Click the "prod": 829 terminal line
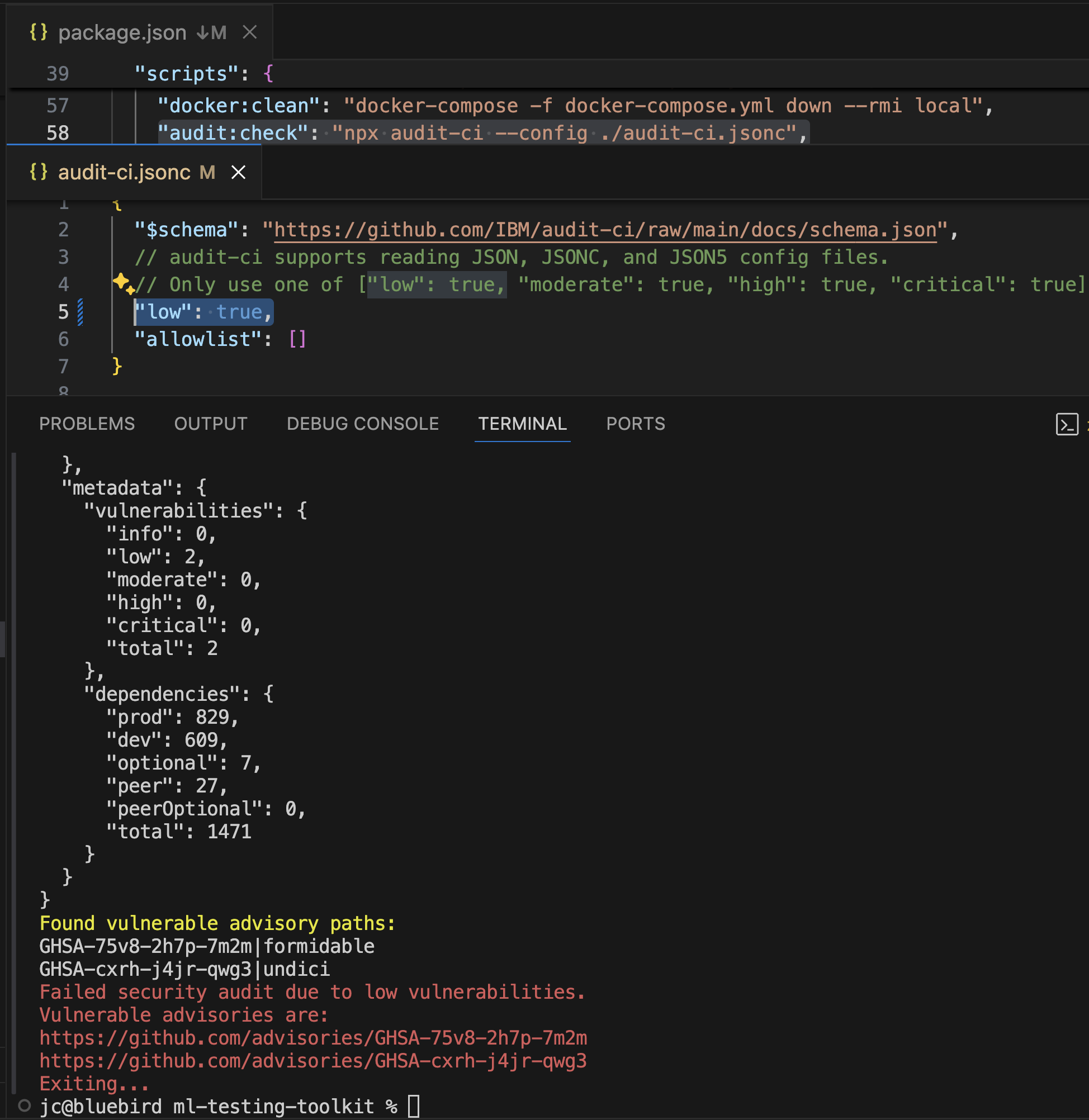Image resolution: width=1089 pixels, height=1120 pixels. [x=172, y=717]
